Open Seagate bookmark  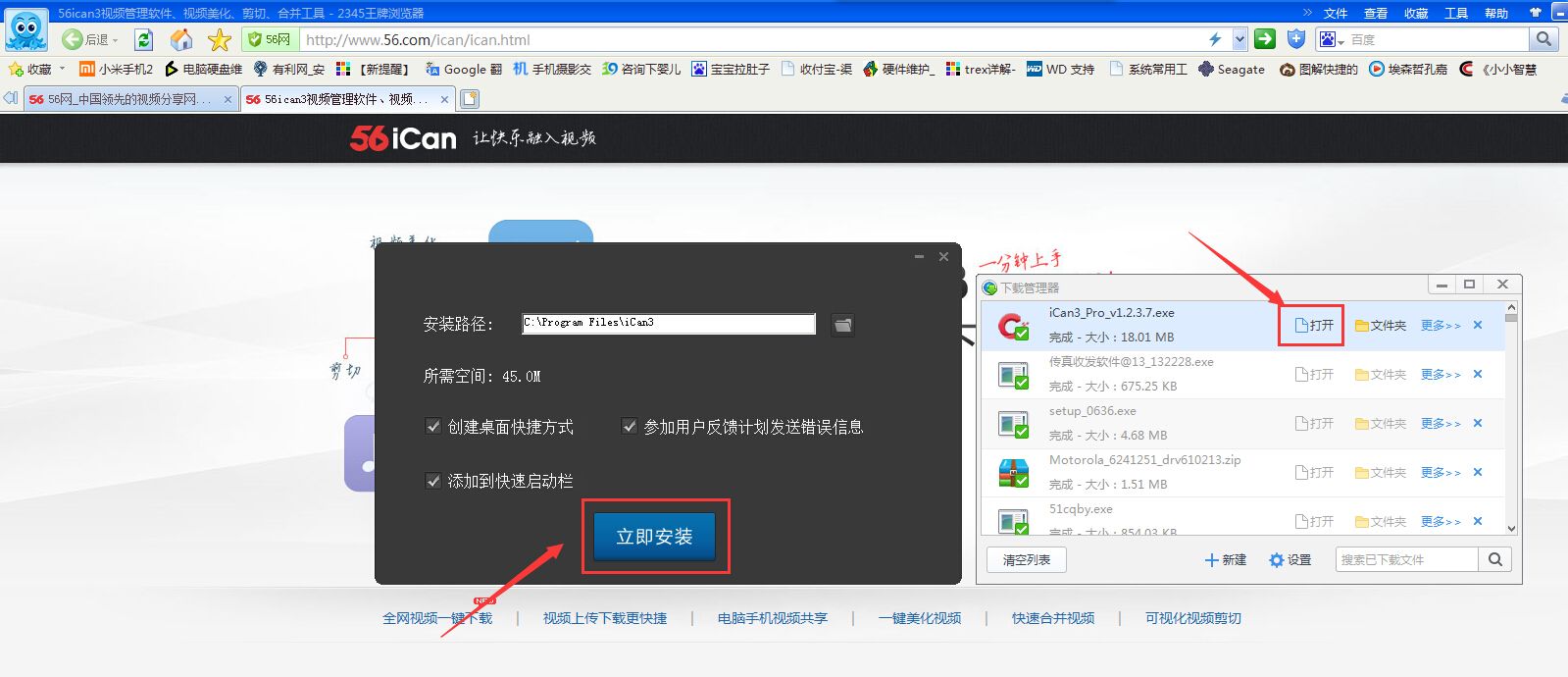point(1232,69)
